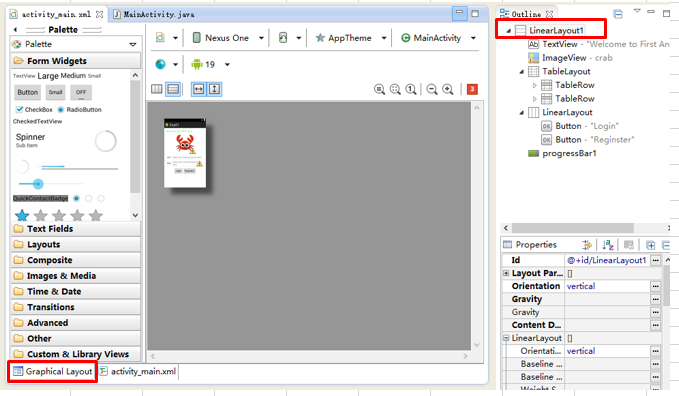
Task: Click ellipsis button for Id property
Action: 655,260
